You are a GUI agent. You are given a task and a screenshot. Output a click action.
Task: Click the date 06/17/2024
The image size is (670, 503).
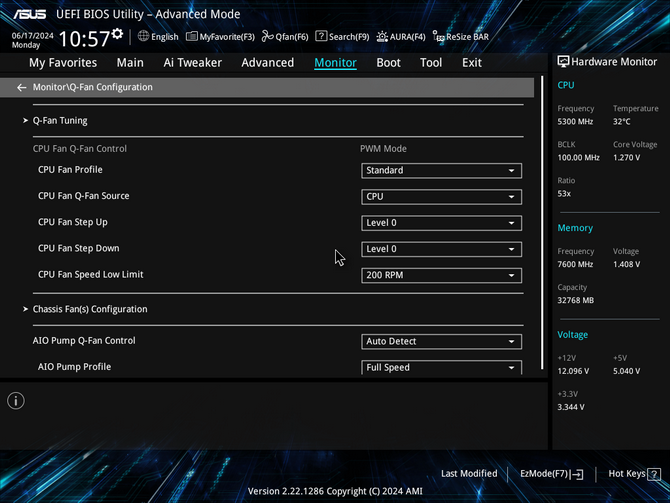(x=32, y=35)
